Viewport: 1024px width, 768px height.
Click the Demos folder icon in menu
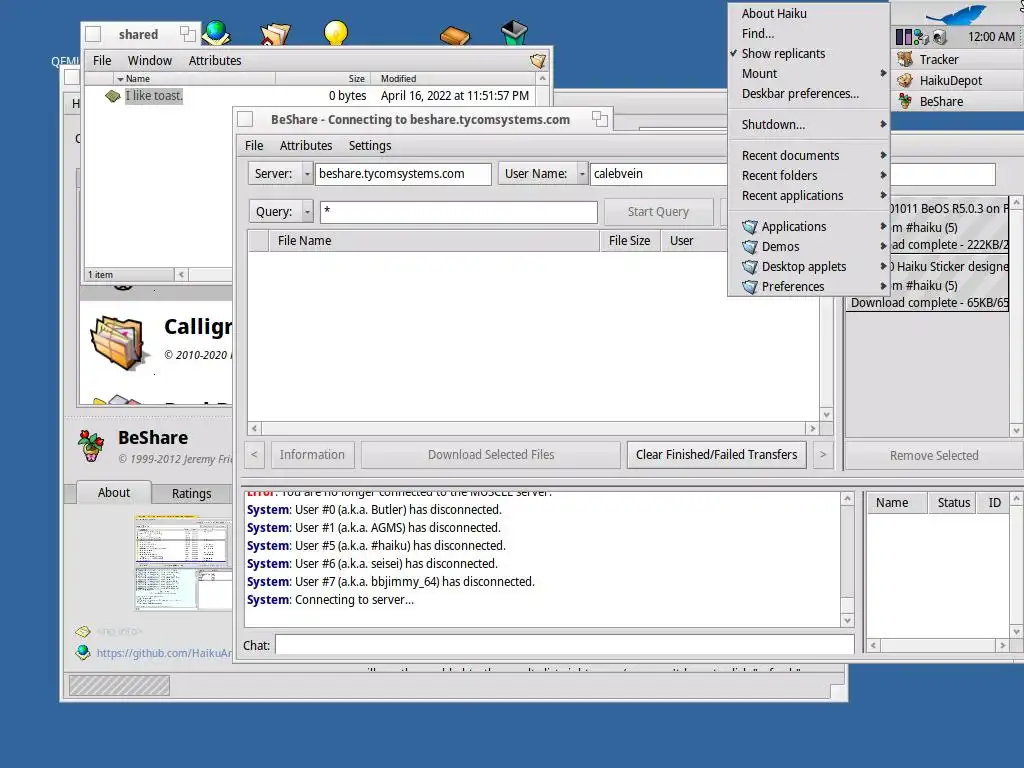(750, 247)
